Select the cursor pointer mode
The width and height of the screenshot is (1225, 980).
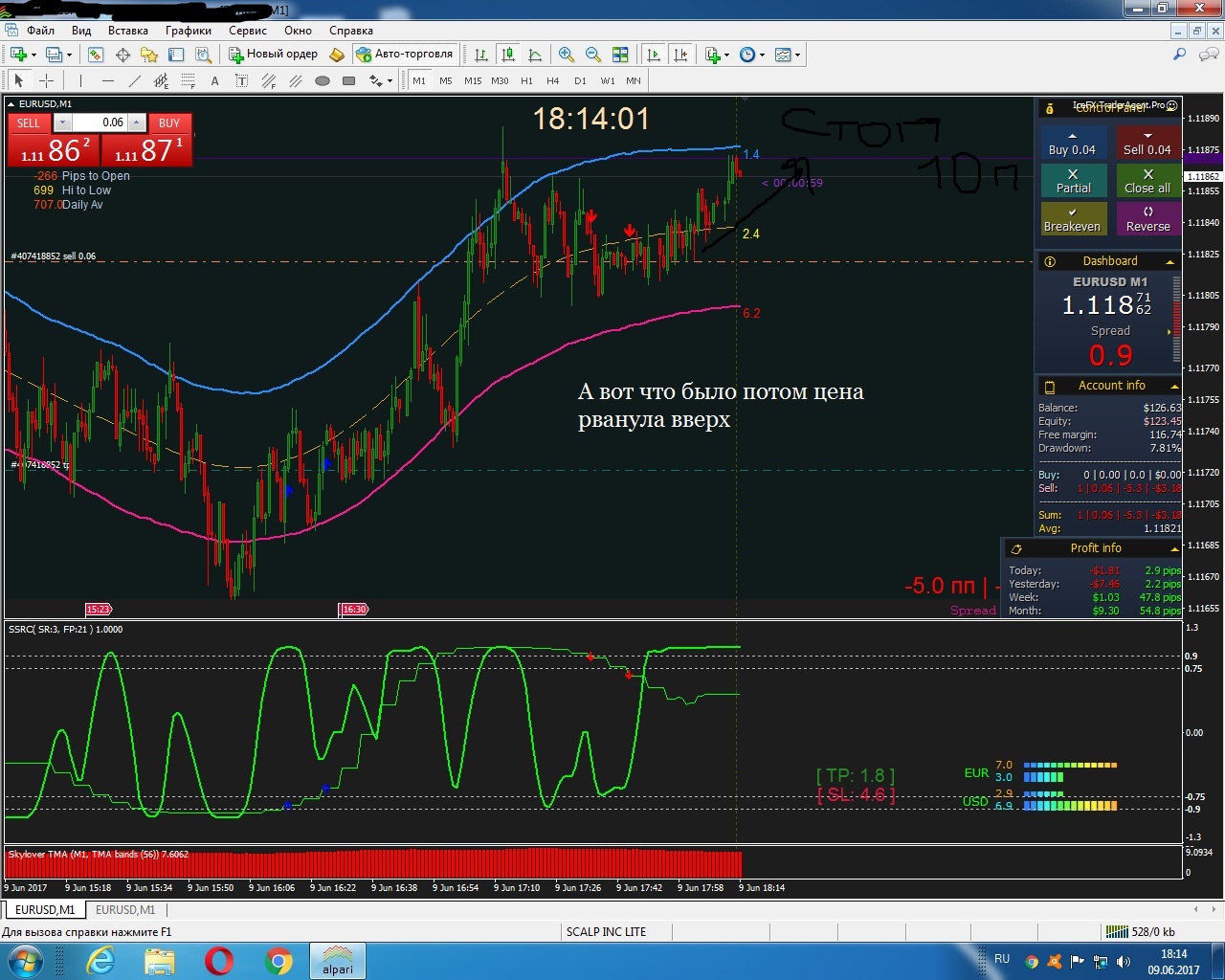[18, 80]
